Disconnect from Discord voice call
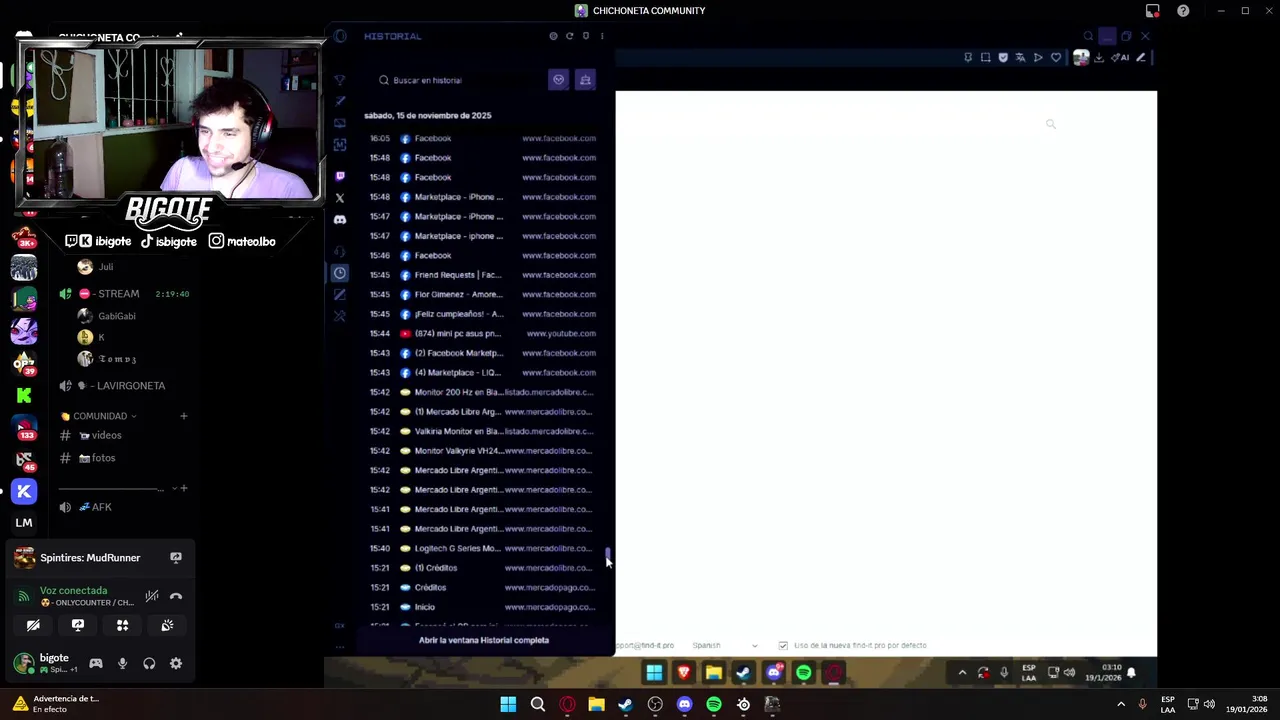 [176, 596]
